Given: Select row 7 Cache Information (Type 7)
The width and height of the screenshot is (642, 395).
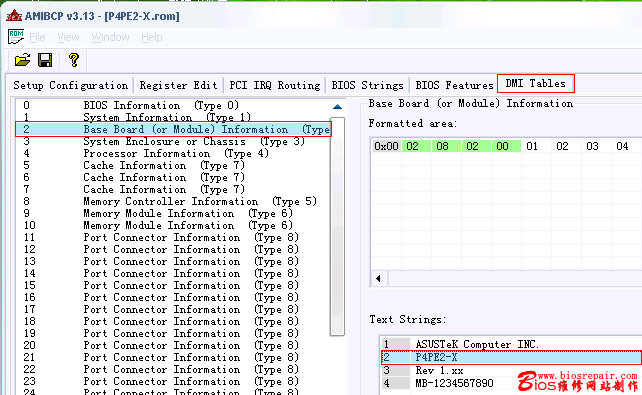Looking at the screenshot, I should (x=173, y=189).
